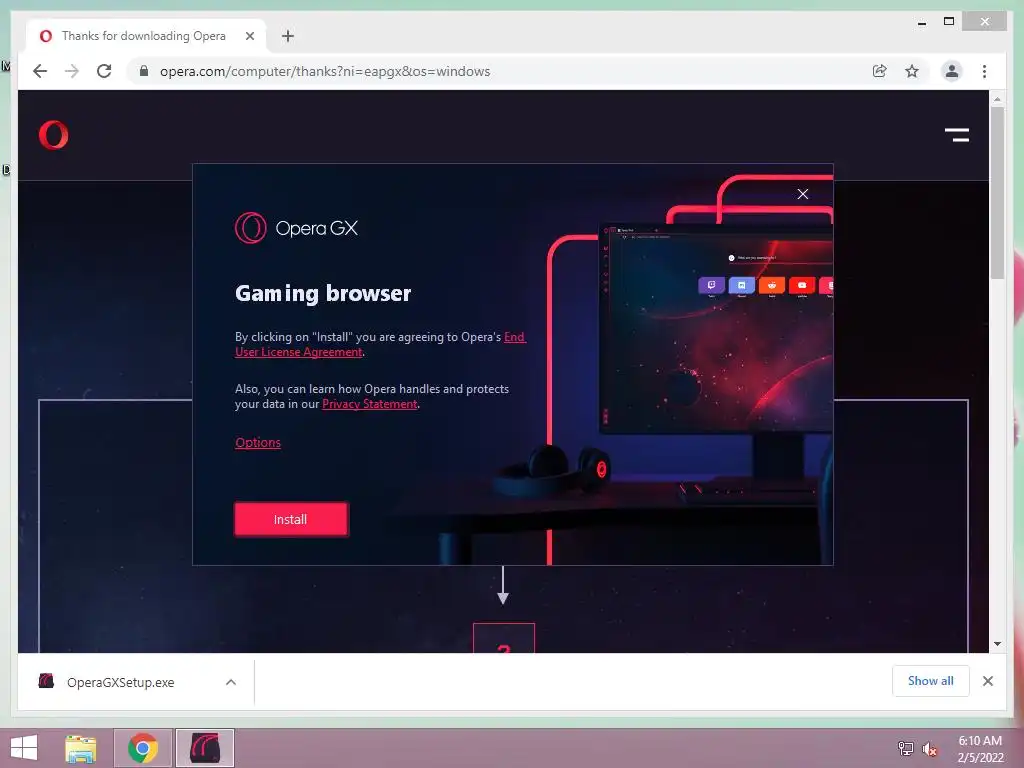The image size is (1024, 768).
Task: Switch to Opera GX installer in taskbar
Action: click(204, 748)
